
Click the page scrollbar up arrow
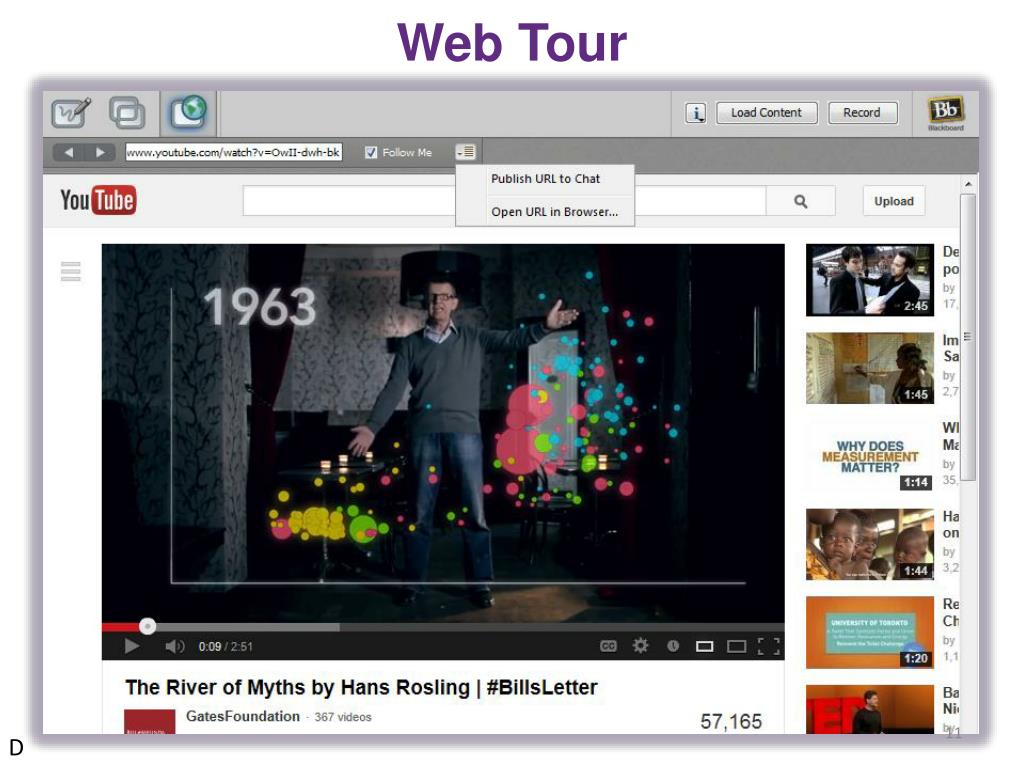[x=968, y=185]
